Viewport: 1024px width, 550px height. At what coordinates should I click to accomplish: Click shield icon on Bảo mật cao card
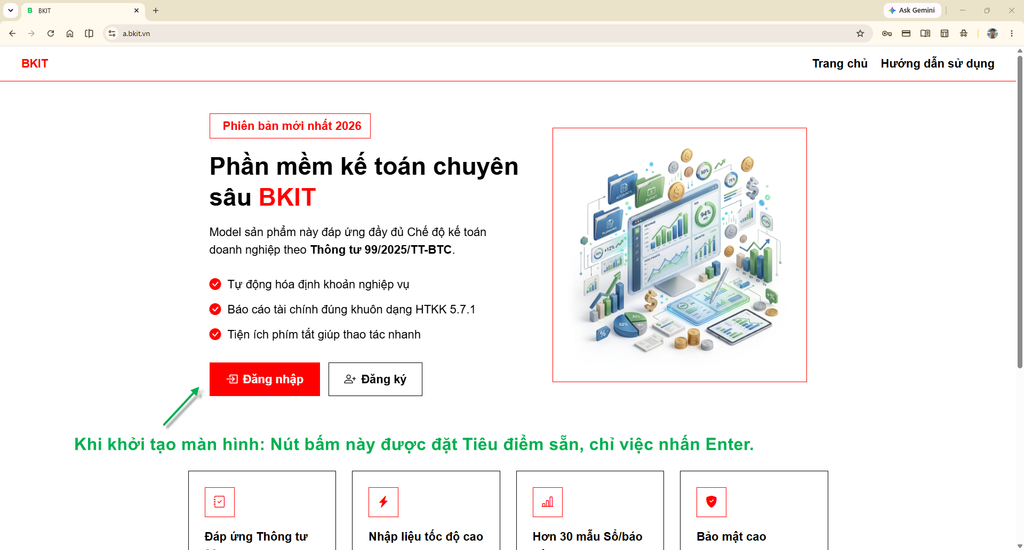point(711,502)
